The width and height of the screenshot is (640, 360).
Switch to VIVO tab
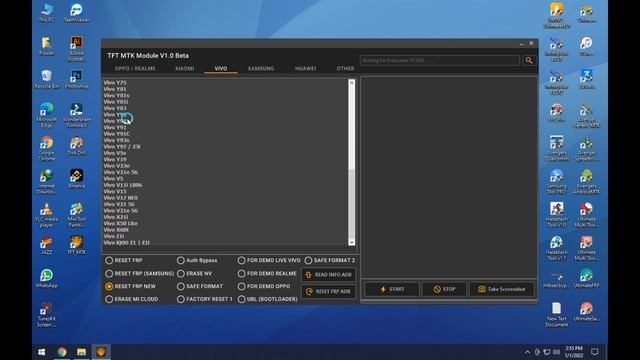point(221,69)
